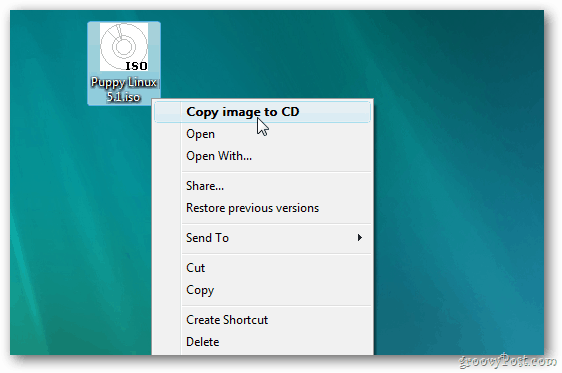Choose Copy image to CD

[x=263, y=112]
